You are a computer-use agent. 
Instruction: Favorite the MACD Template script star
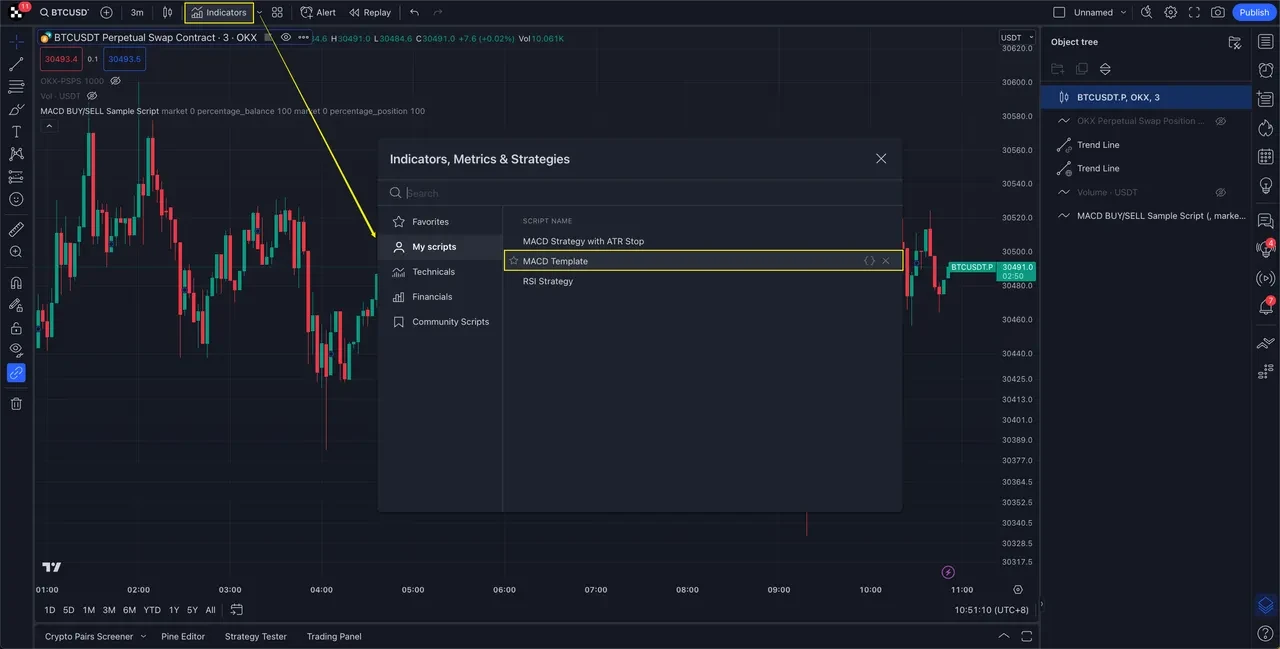coord(514,261)
